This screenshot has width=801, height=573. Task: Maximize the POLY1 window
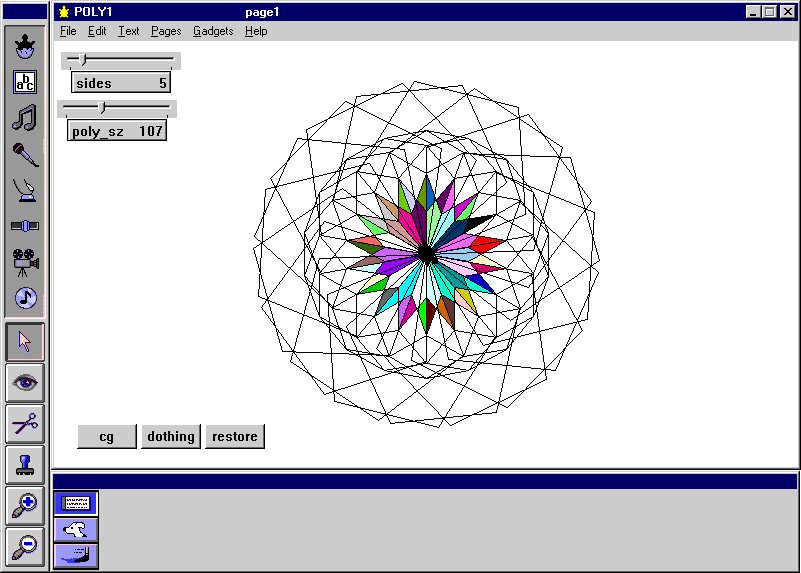point(770,12)
